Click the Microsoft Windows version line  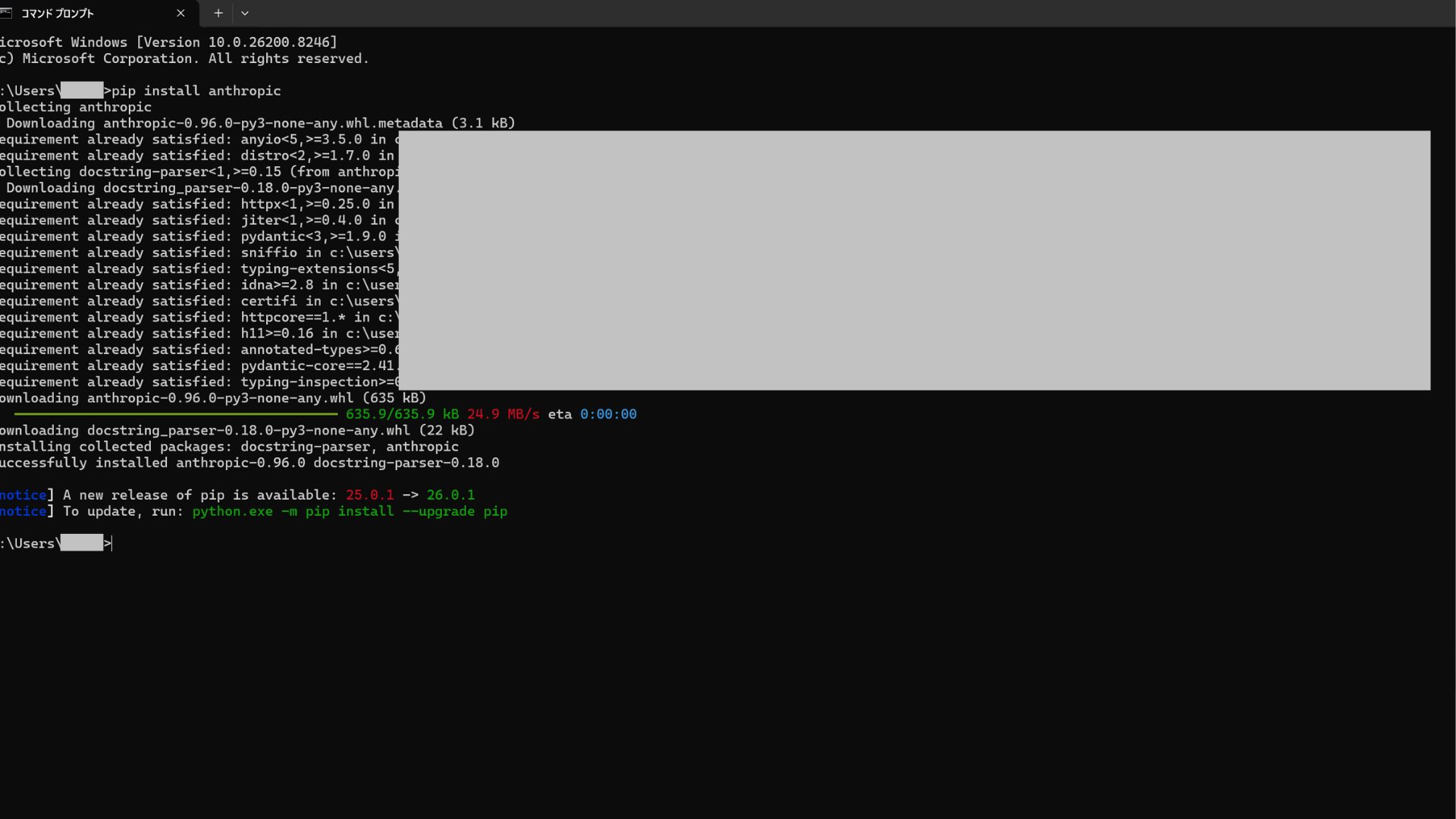(167, 42)
